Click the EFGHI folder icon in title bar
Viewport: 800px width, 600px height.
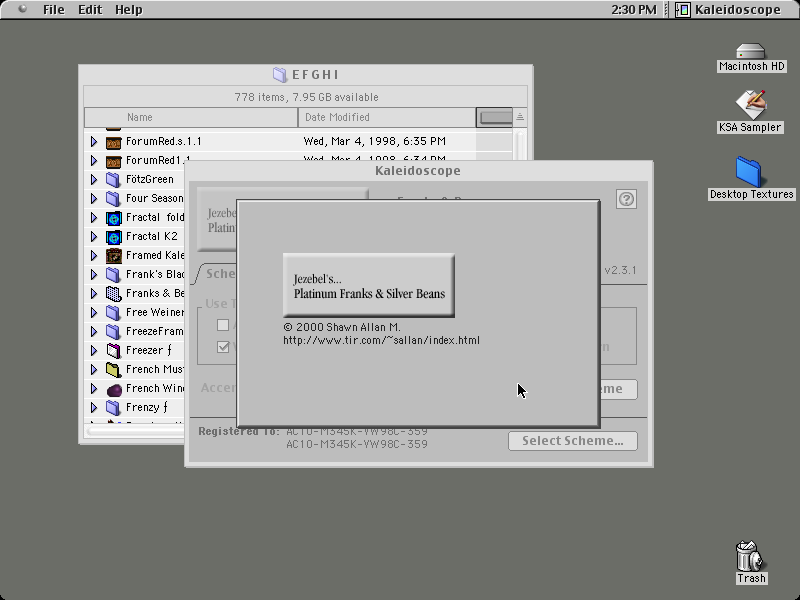pyautogui.click(x=280, y=75)
